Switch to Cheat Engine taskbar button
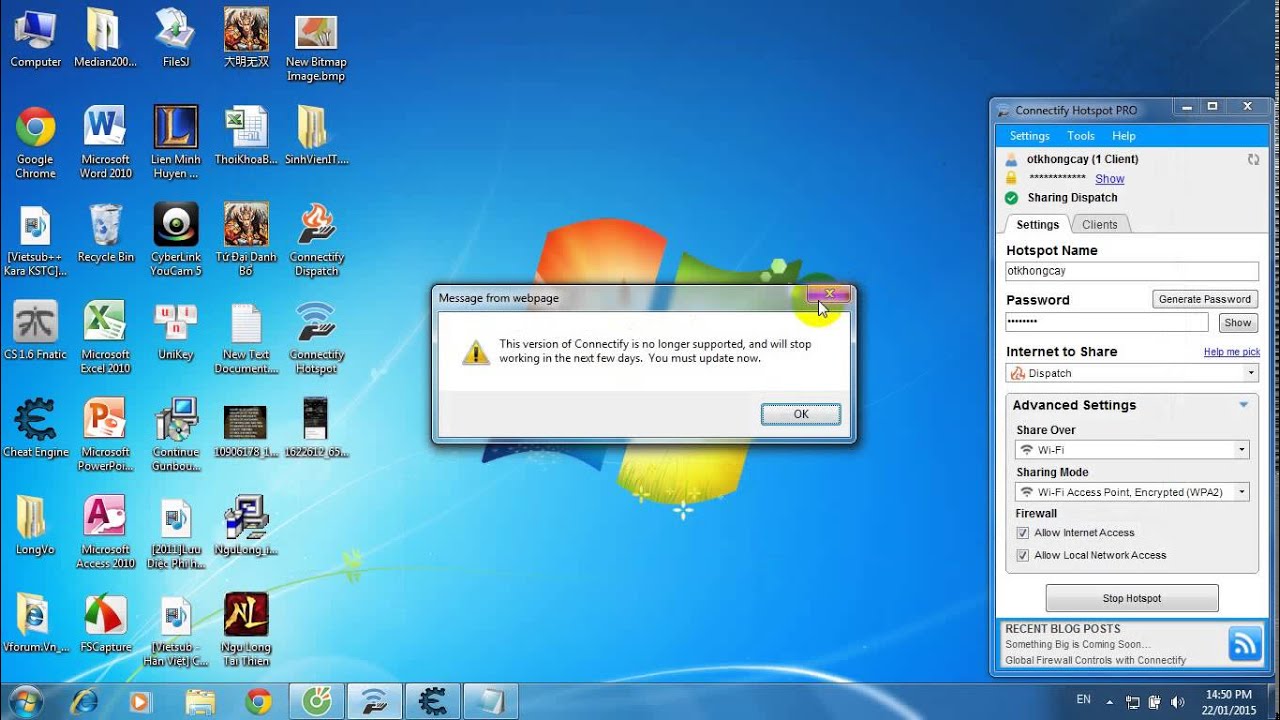This screenshot has width=1280, height=720. pyautogui.click(x=432, y=700)
